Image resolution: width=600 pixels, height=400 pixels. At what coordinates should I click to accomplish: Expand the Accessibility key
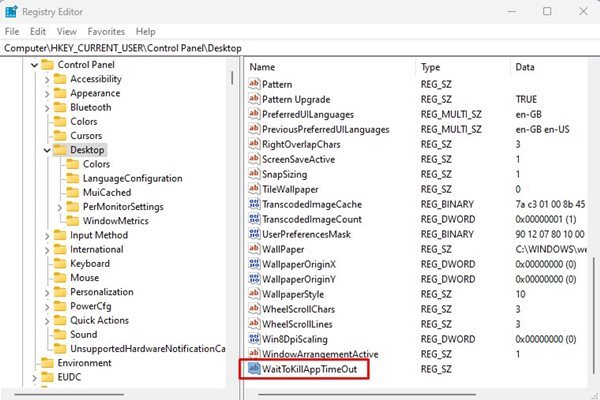[47, 80]
